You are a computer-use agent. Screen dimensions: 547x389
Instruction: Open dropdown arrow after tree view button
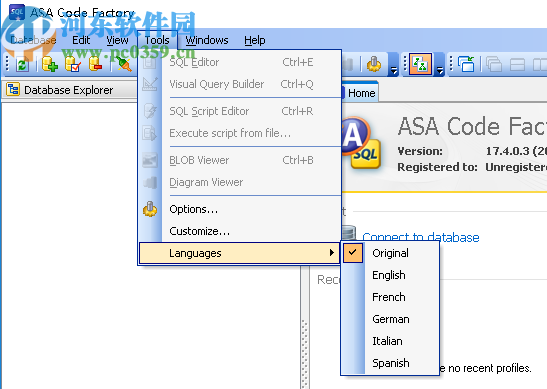tap(440, 71)
